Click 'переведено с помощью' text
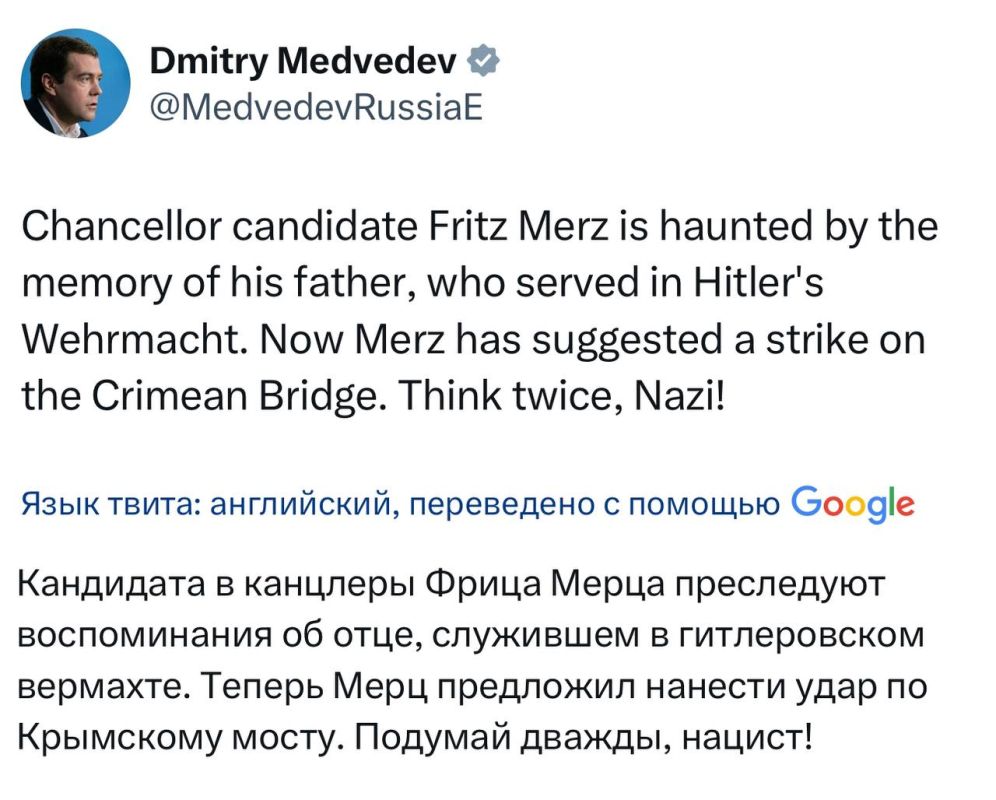The height and width of the screenshot is (800, 996). click(593, 505)
